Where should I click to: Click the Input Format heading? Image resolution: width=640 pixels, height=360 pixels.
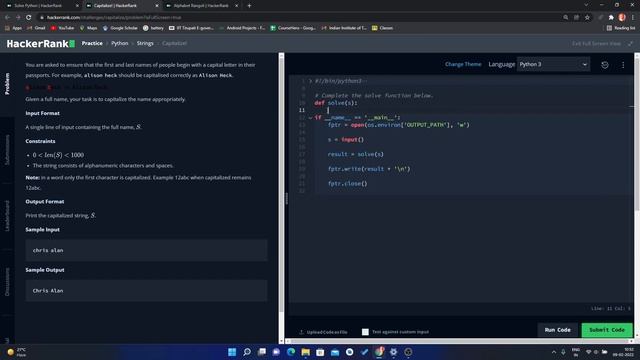[42, 113]
